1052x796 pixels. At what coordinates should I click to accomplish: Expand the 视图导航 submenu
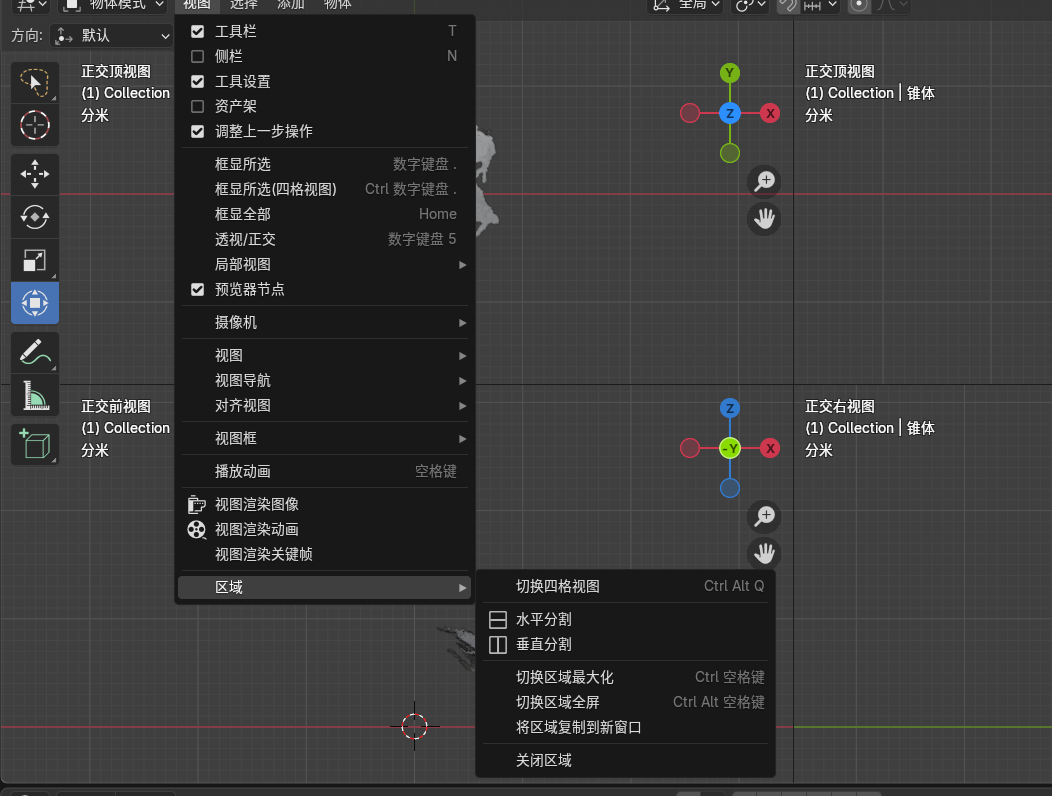[x=325, y=381]
